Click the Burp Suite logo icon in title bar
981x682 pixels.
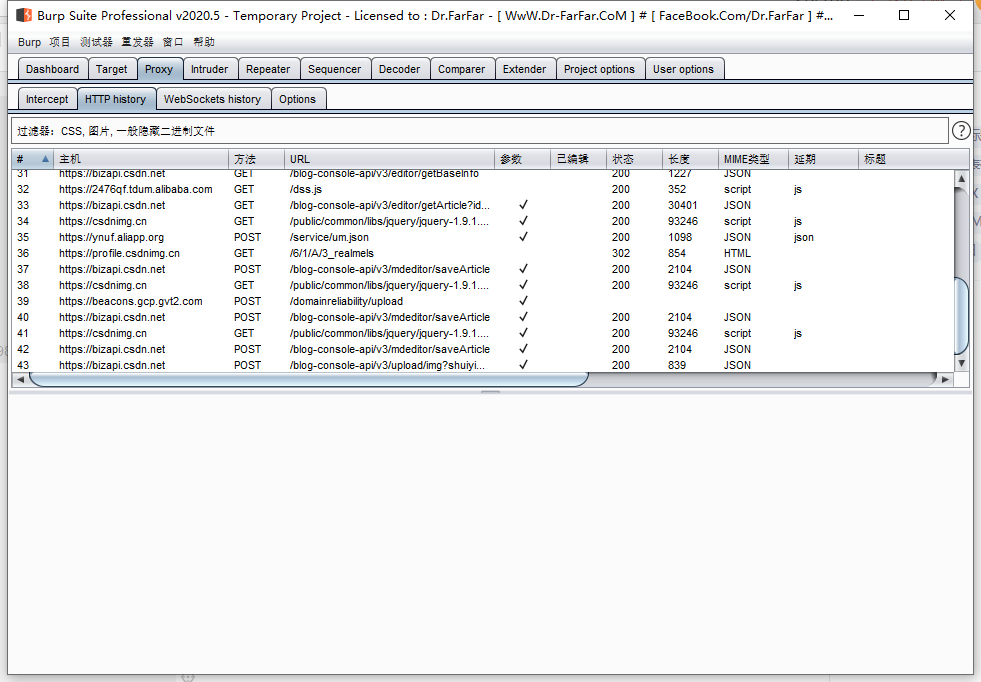pos(24,15)
